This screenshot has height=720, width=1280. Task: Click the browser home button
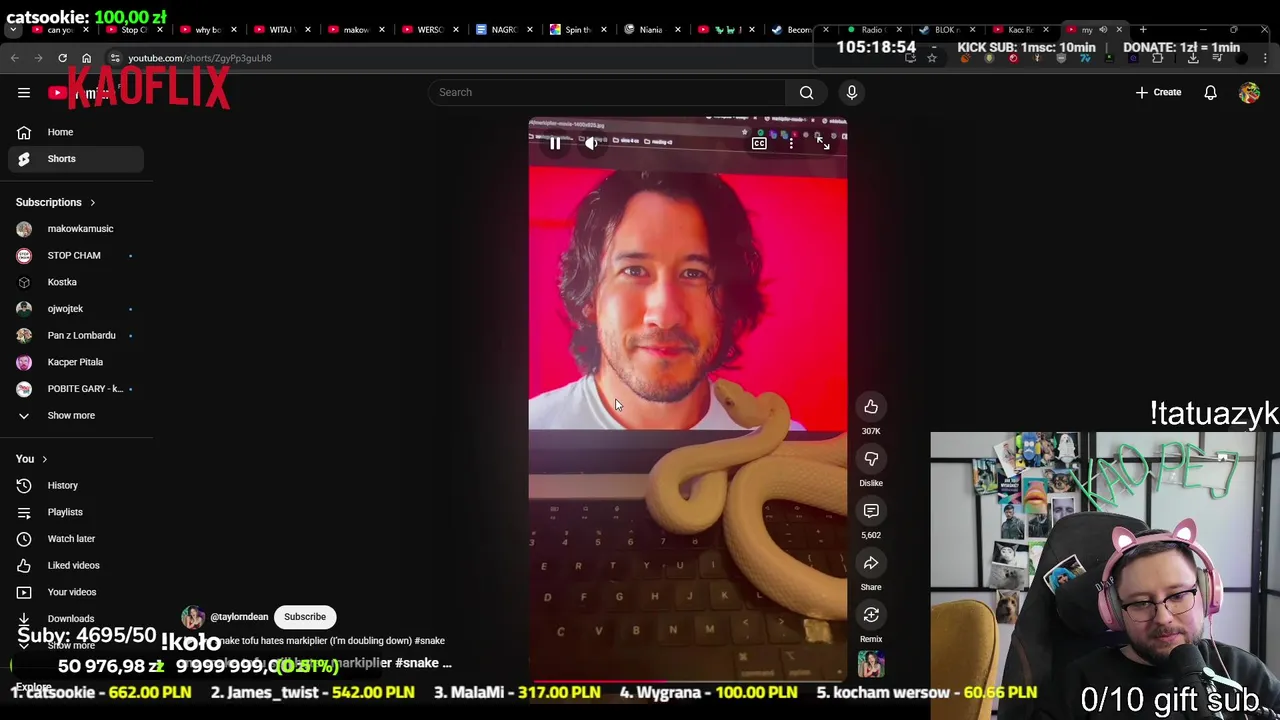[x=86, y=58]
